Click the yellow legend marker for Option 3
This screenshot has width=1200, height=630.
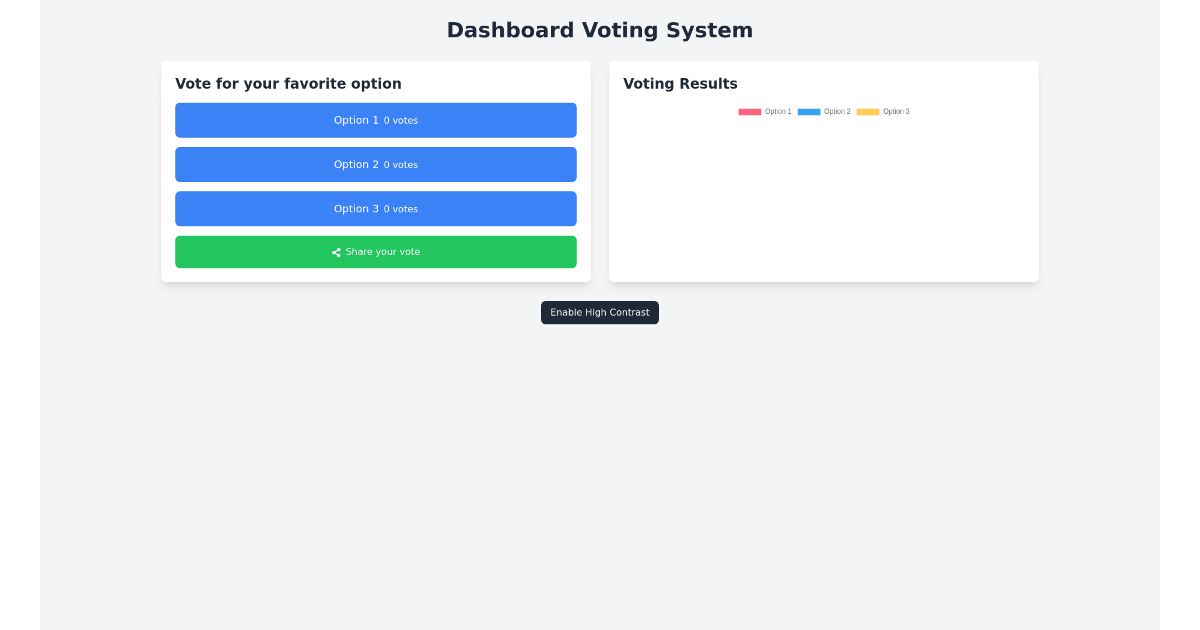(869, 111)
